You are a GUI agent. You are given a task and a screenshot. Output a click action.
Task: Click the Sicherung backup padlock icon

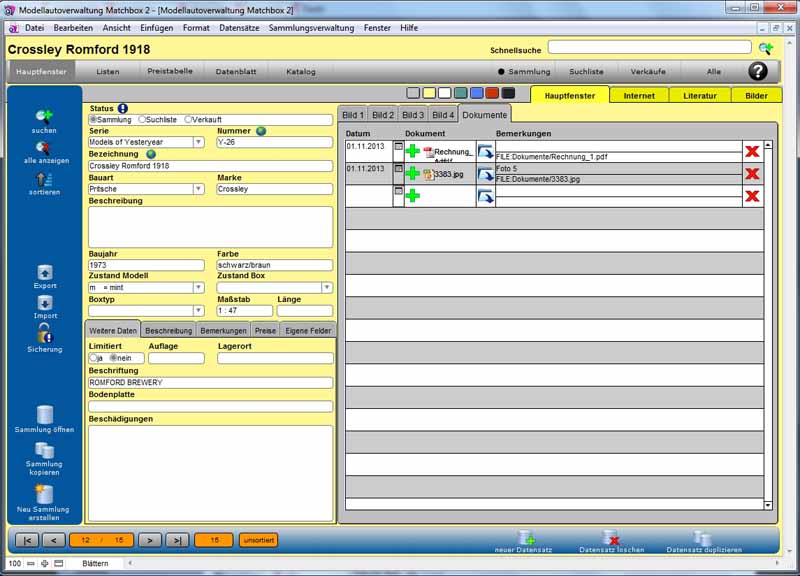pos(45,334)
